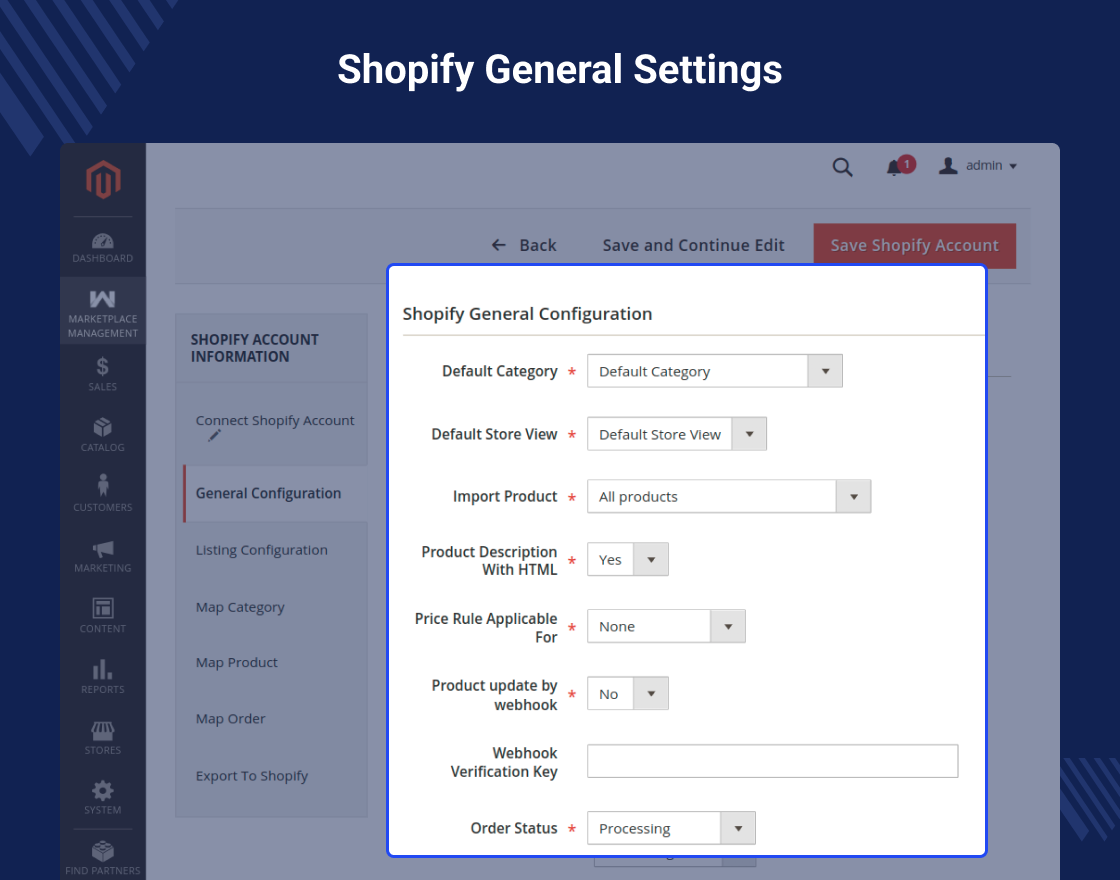Screen dimensions: 1120x880
Task: Click Save and Continue Edit
Action: (694, 245)
